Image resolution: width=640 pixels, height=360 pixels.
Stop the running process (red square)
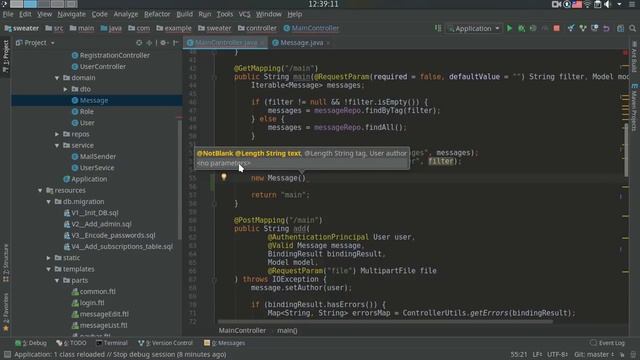tap(556, 28)
